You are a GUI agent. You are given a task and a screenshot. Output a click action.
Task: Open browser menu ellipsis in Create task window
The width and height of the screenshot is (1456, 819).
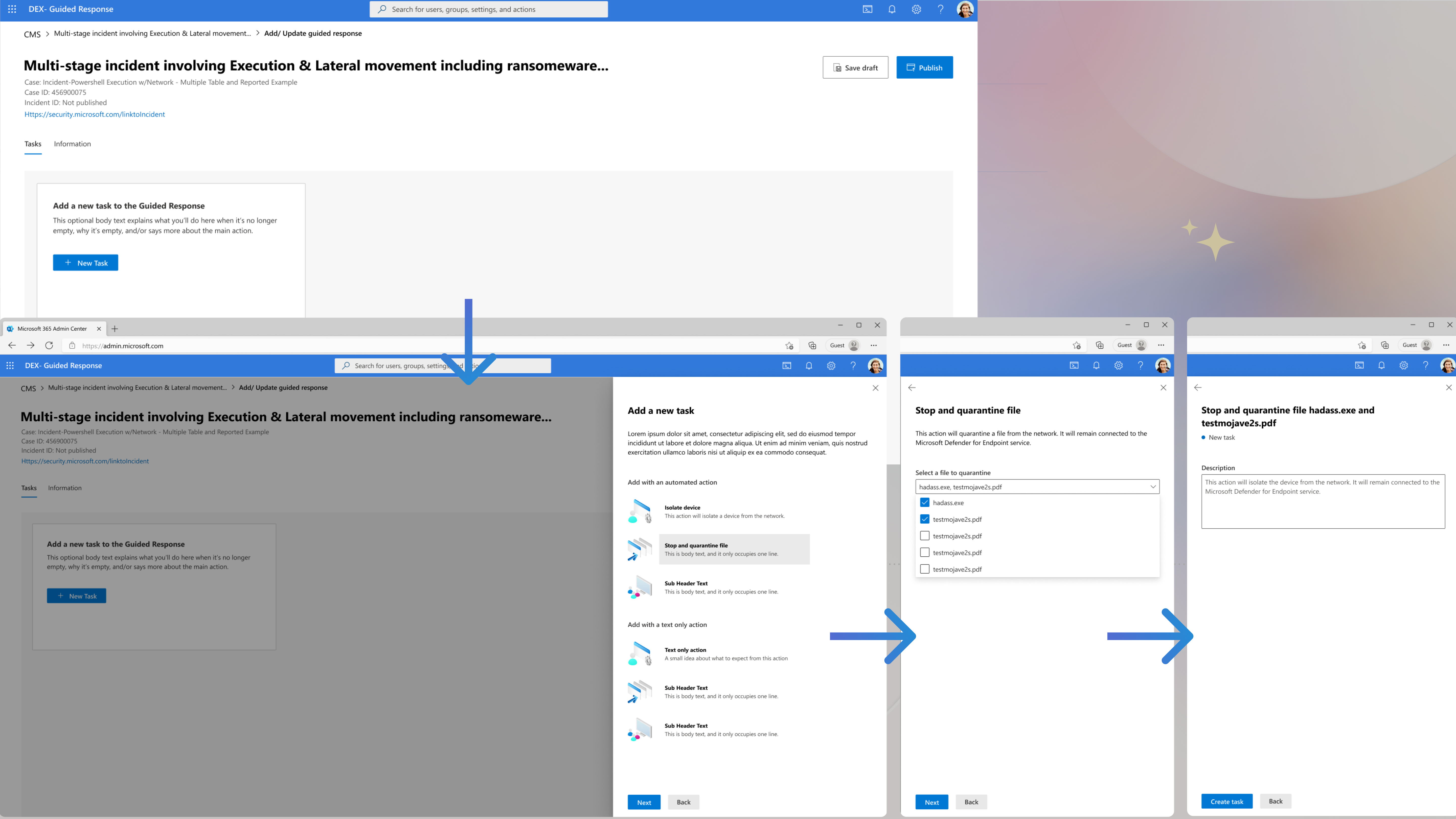[x=1446, y=345]
